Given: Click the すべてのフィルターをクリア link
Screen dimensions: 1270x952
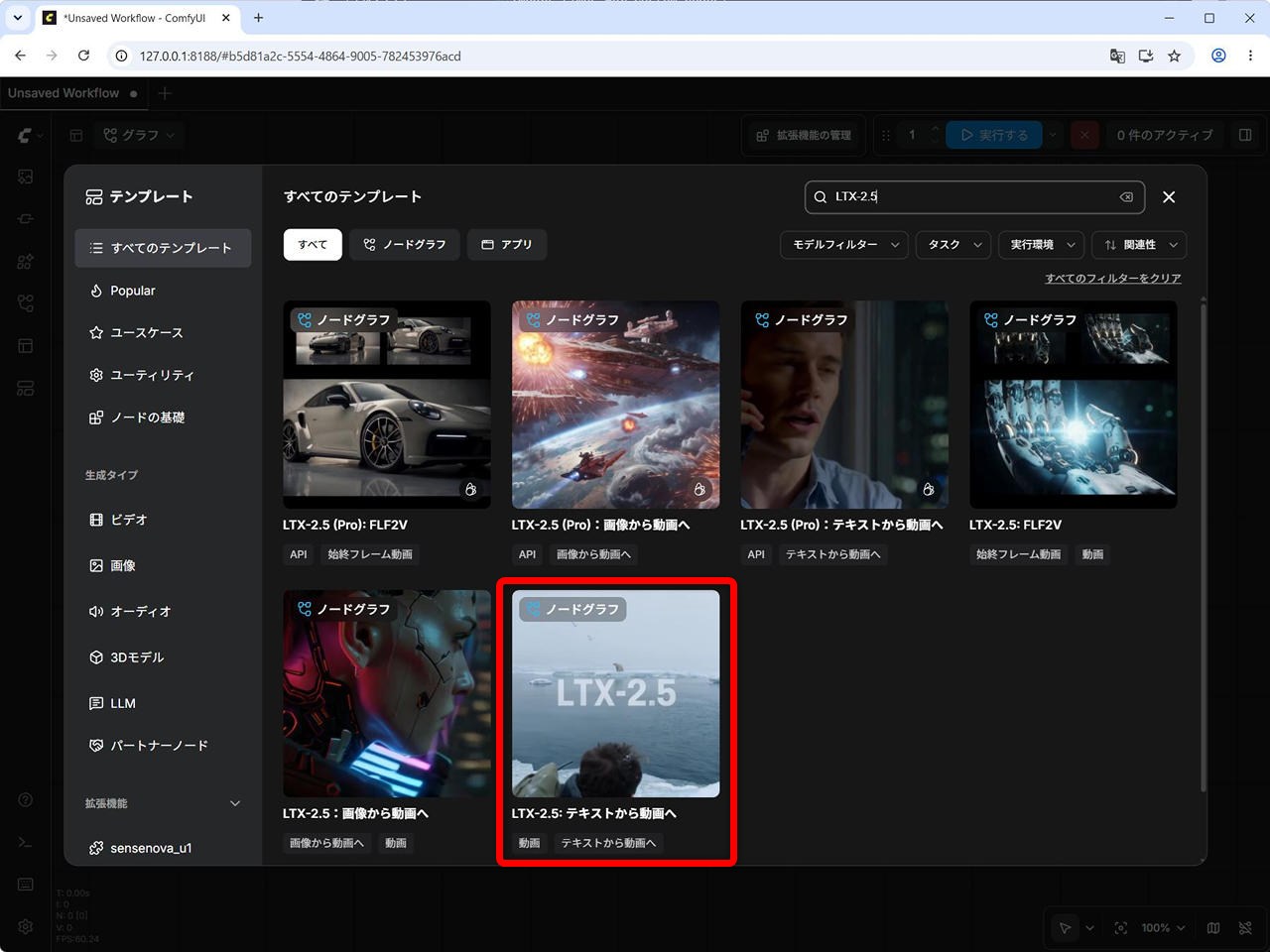Looking at the screenshot, I should point(1113,279).
